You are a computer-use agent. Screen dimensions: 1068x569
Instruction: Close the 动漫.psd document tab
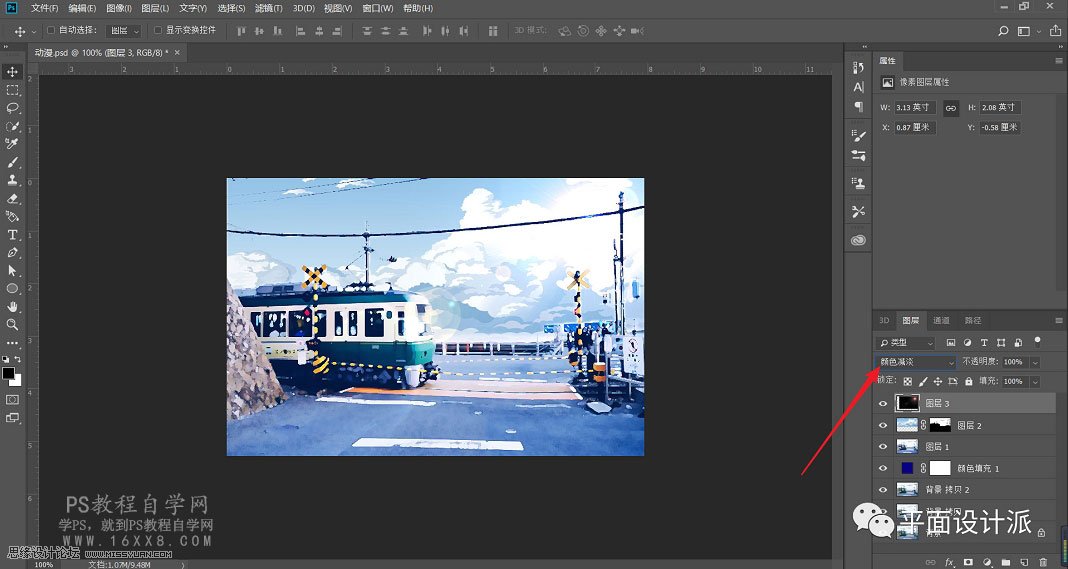pyautogui.click(x=177, y=52)
